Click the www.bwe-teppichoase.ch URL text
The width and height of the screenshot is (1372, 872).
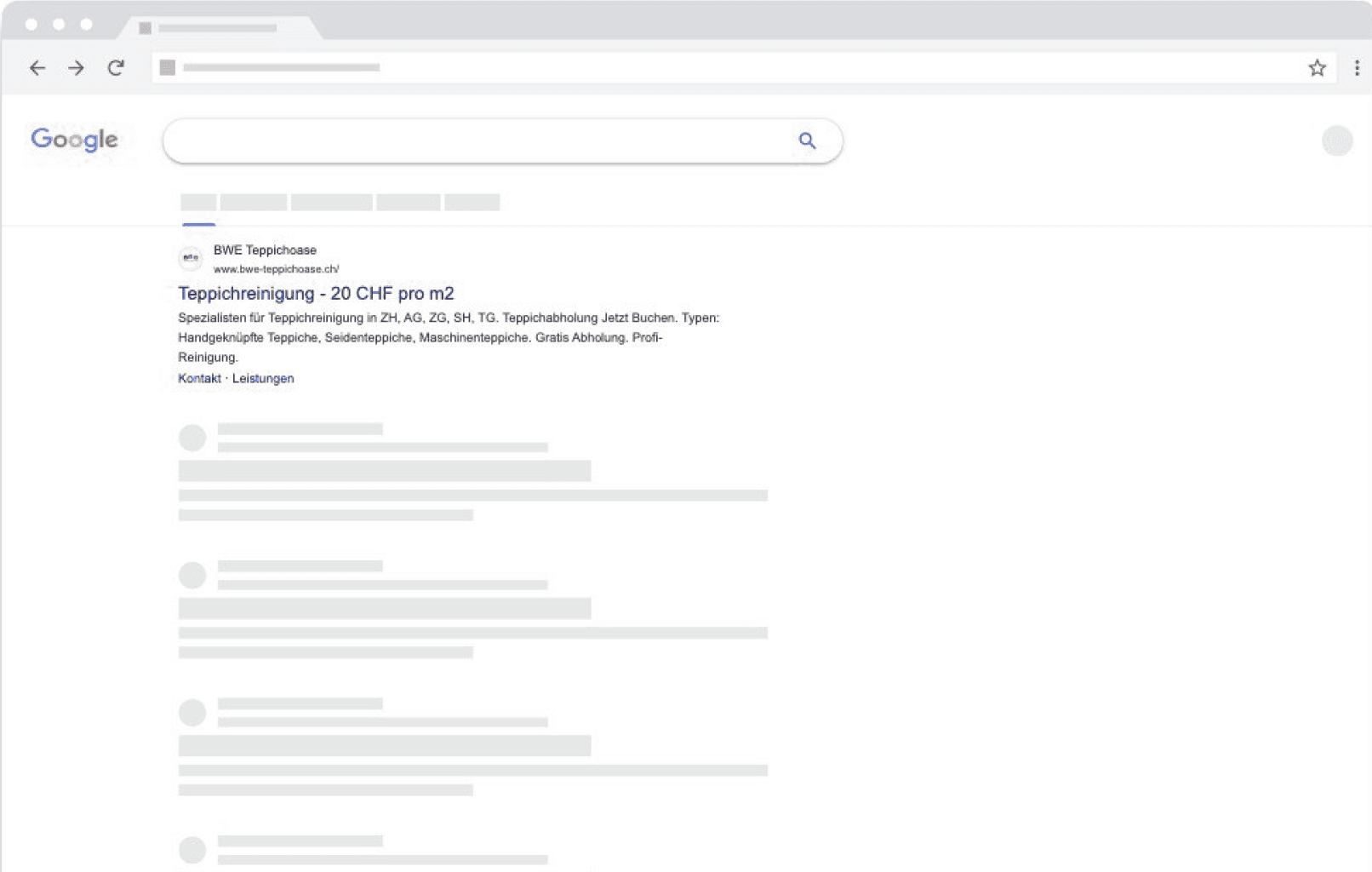[276, 269]
